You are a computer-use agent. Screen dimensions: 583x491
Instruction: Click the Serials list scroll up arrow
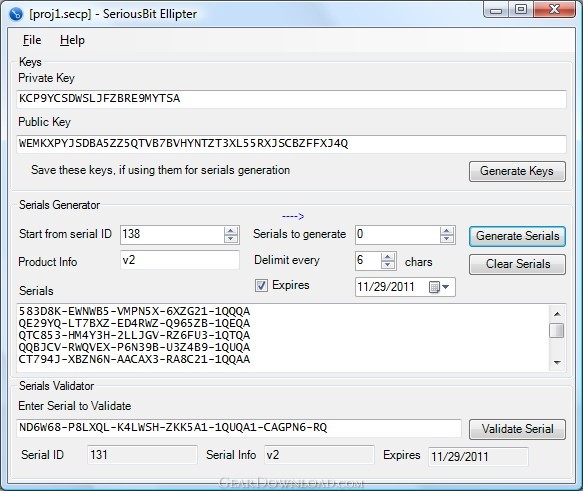click(557, 314)
